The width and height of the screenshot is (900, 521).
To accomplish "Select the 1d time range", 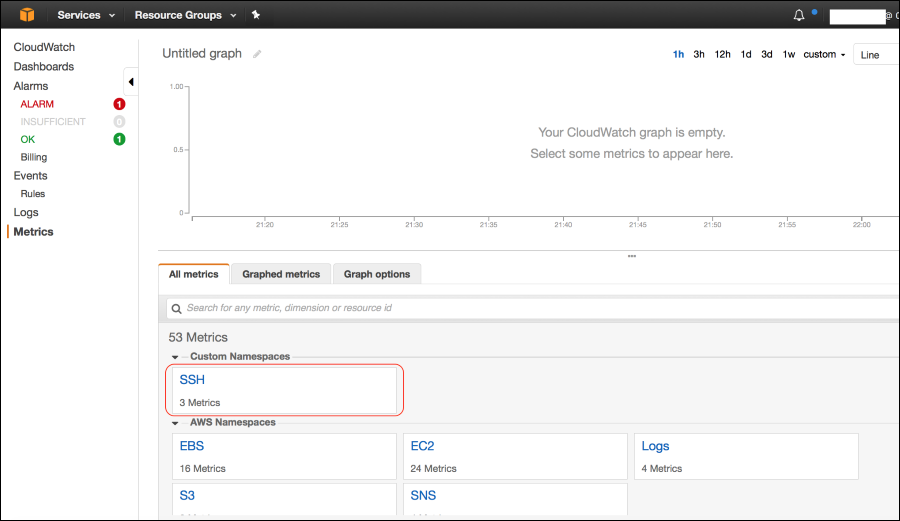I will coord(746,55).
